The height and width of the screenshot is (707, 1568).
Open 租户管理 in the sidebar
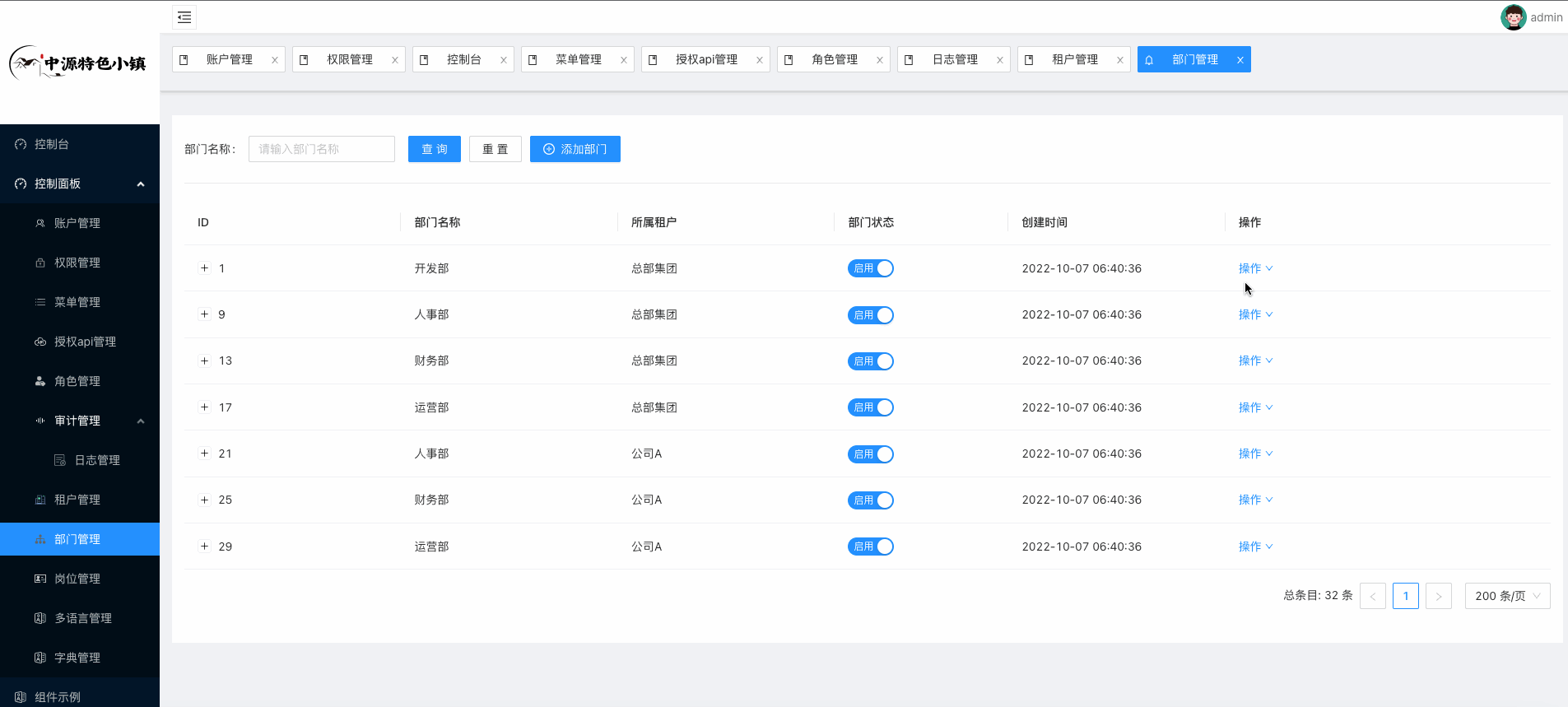coord(80,500)
